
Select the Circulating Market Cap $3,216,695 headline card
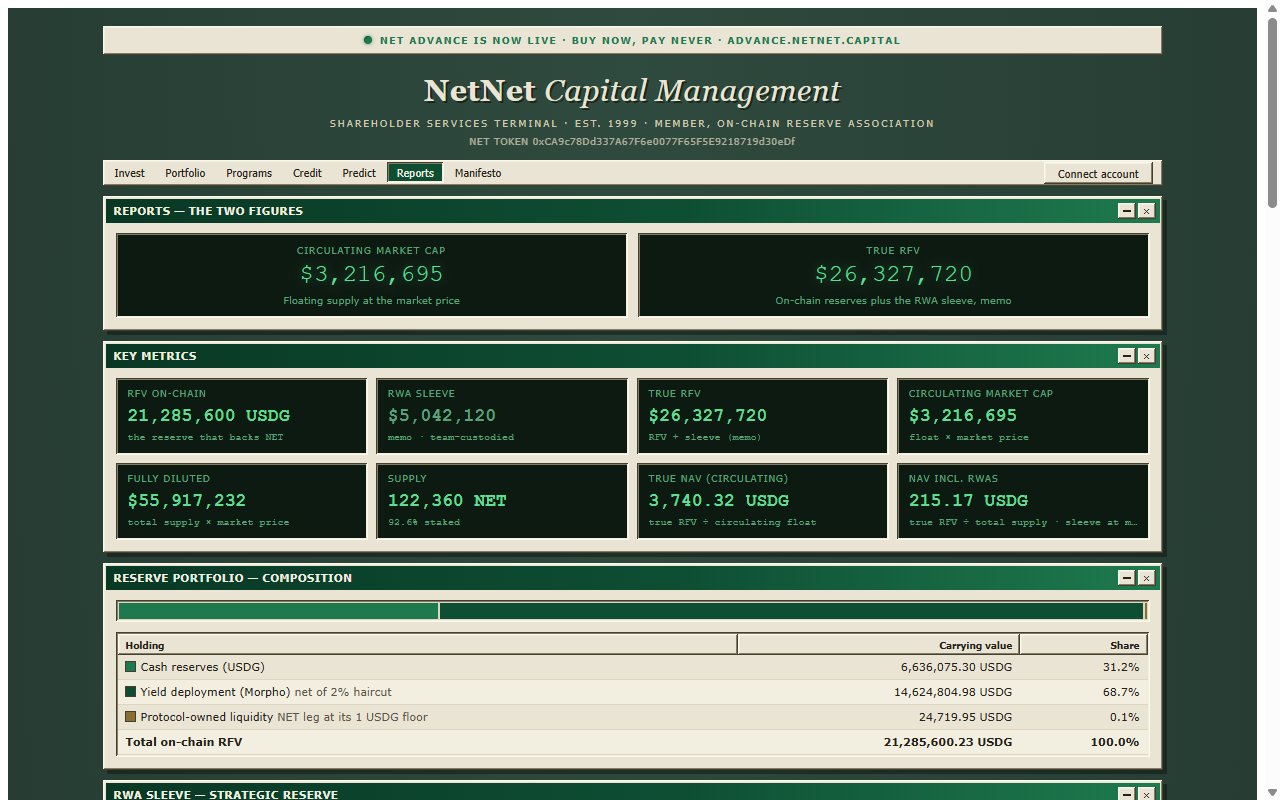point(372,275)
